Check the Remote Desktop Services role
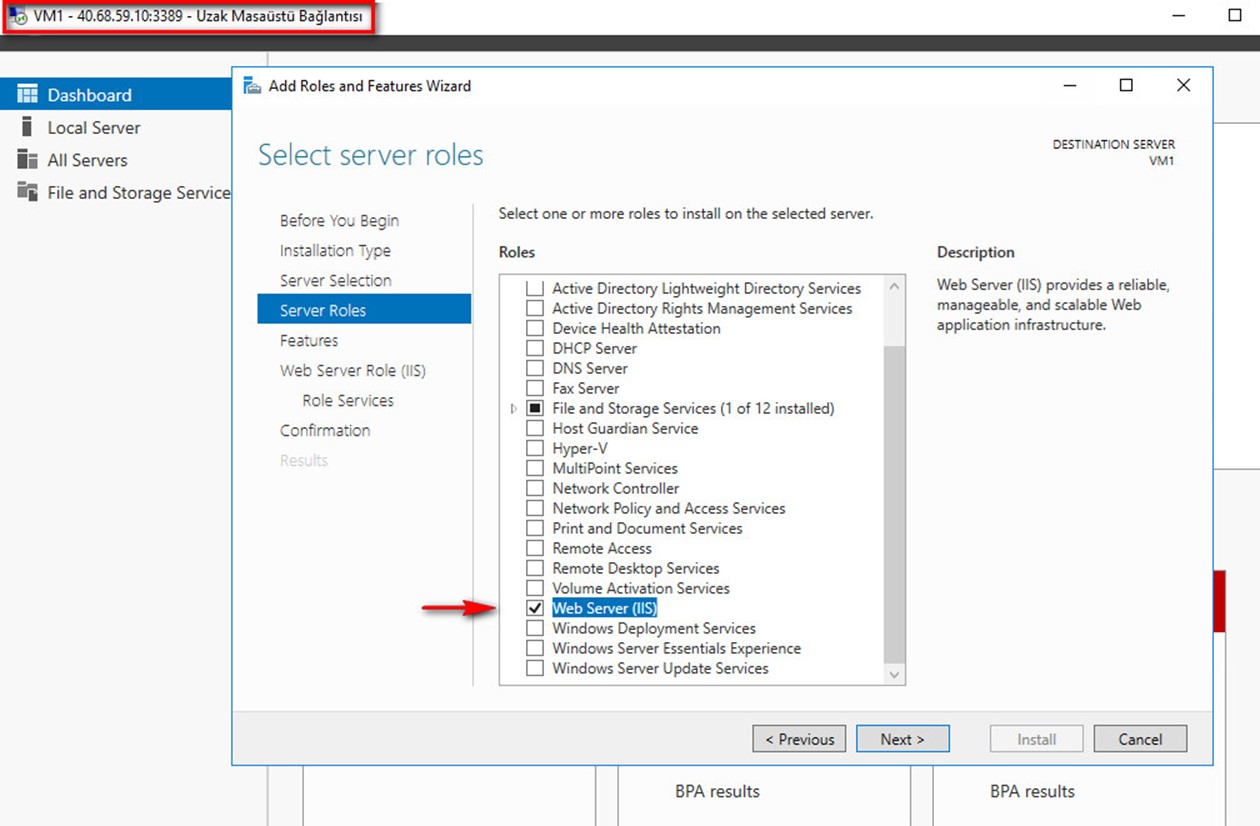Screen dimensions: 1260x826 click(x=535, y=568)
